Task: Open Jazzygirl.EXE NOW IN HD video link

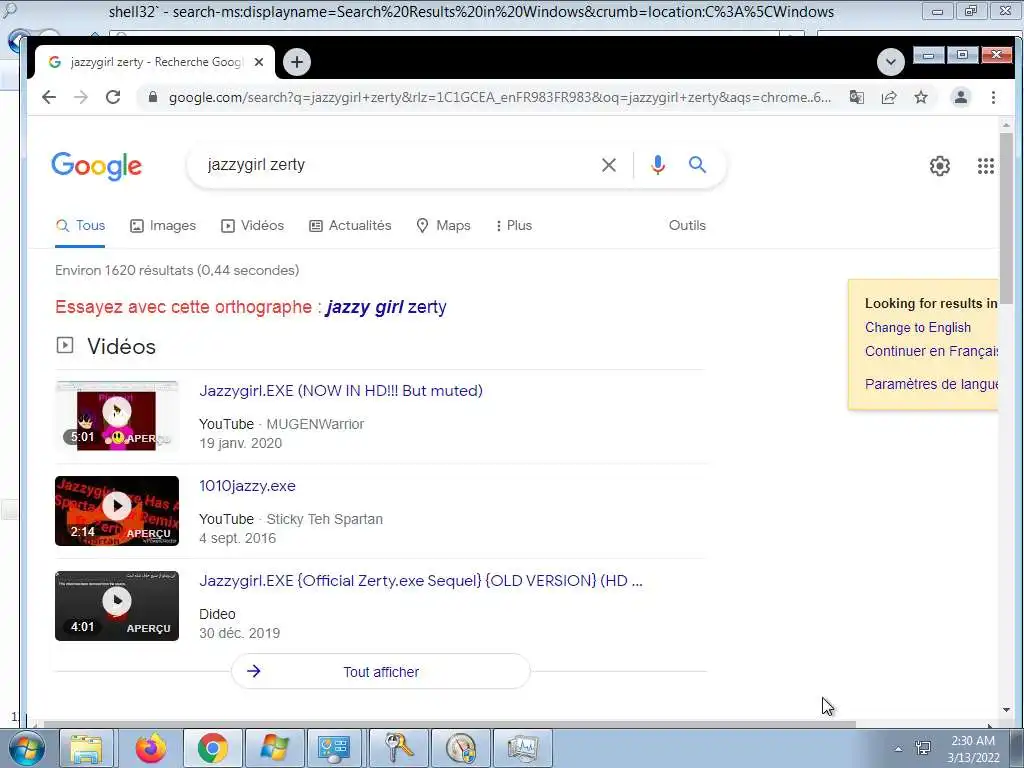Action: click(x=341, y=391)
